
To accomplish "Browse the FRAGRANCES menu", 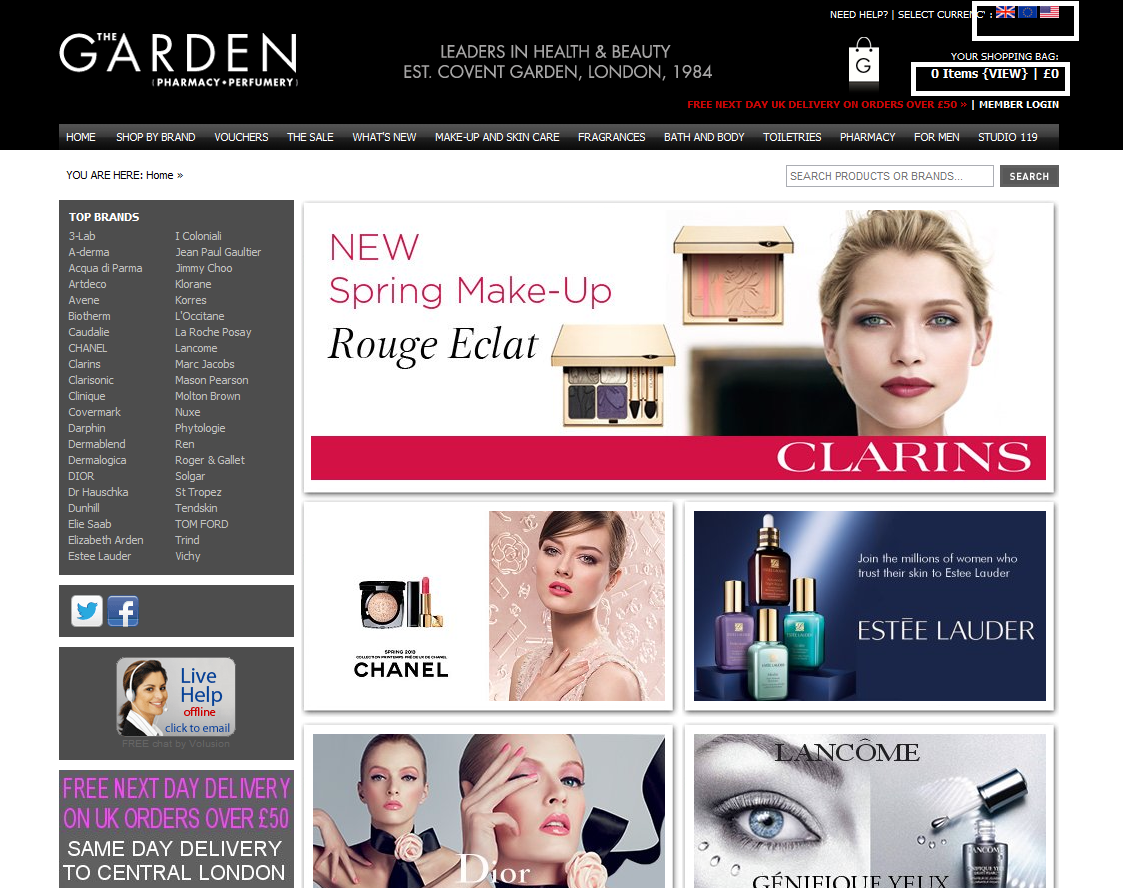I will coord(612,137).
